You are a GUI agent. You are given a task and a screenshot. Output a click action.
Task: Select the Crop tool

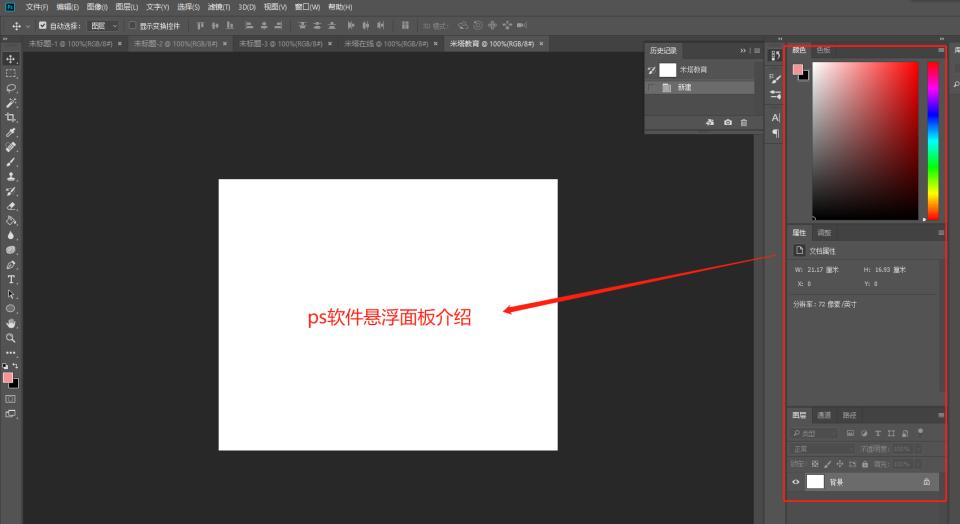tap(10, 118)
